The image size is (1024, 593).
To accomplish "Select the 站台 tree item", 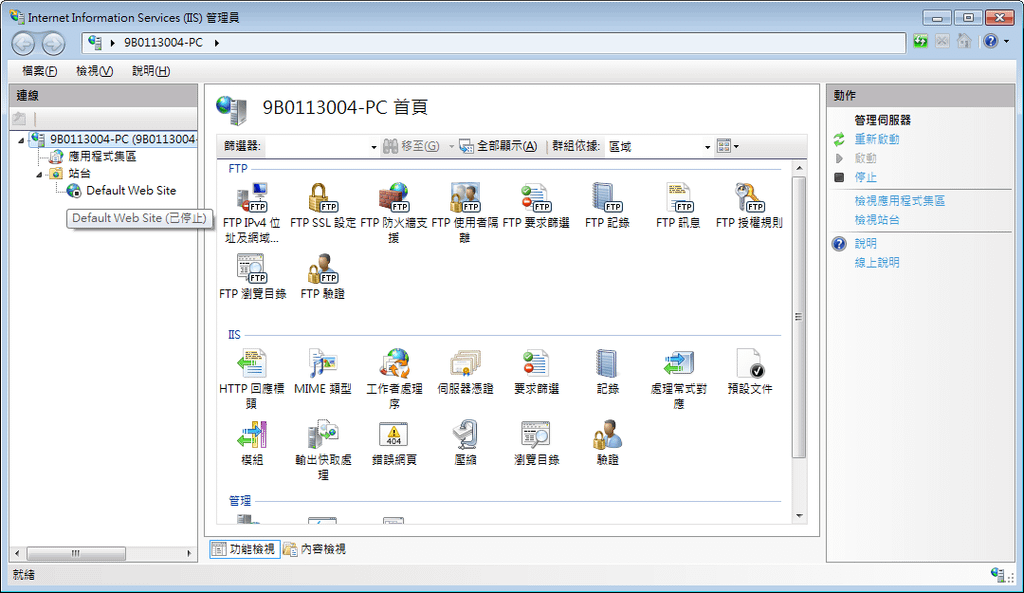I will (79, 174).
